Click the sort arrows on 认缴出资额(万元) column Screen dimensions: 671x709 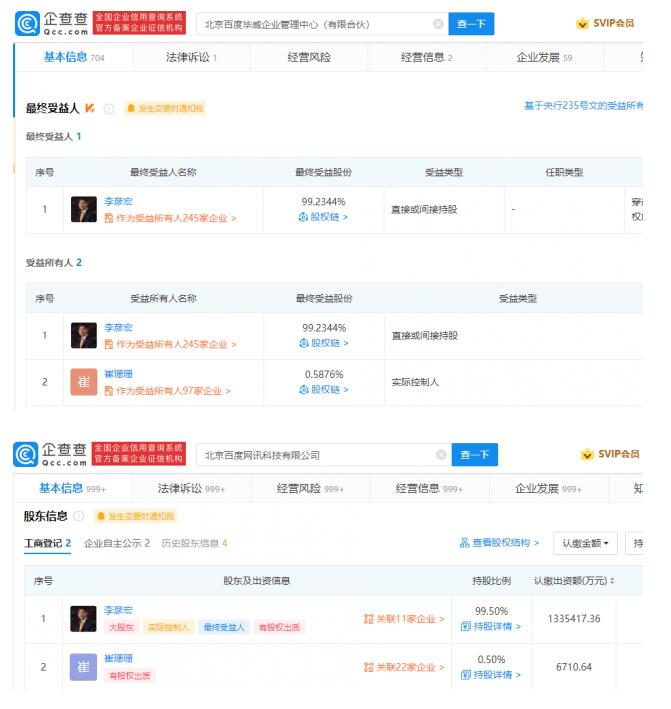click(x=612, y=581)
